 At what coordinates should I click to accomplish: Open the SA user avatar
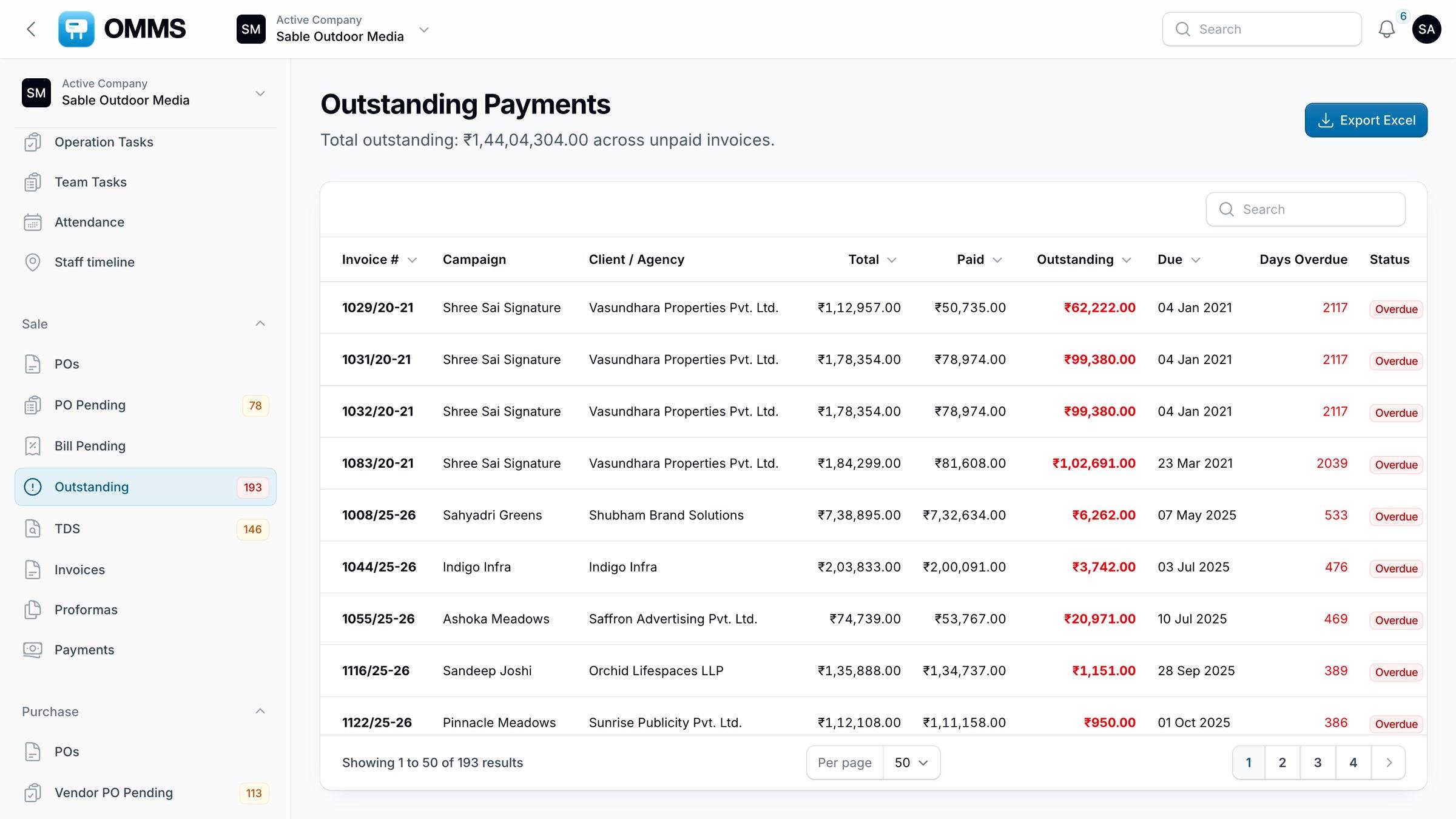pos(1426,29)
